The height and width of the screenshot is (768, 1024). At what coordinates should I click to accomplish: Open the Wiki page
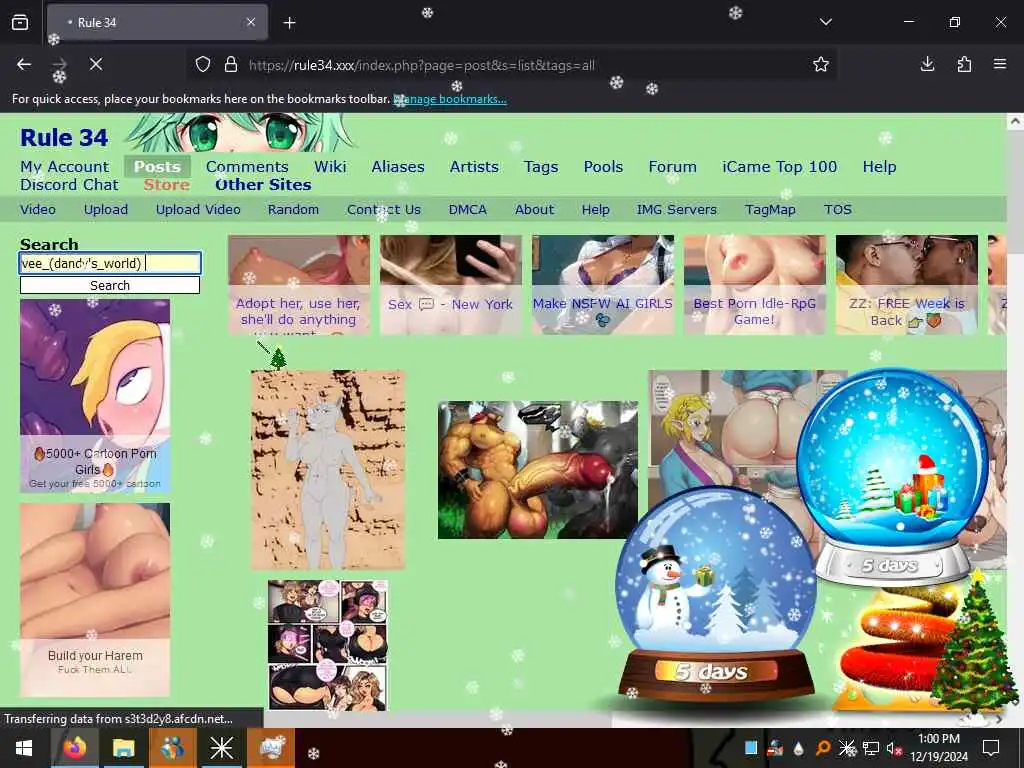(x=330, y=167)
